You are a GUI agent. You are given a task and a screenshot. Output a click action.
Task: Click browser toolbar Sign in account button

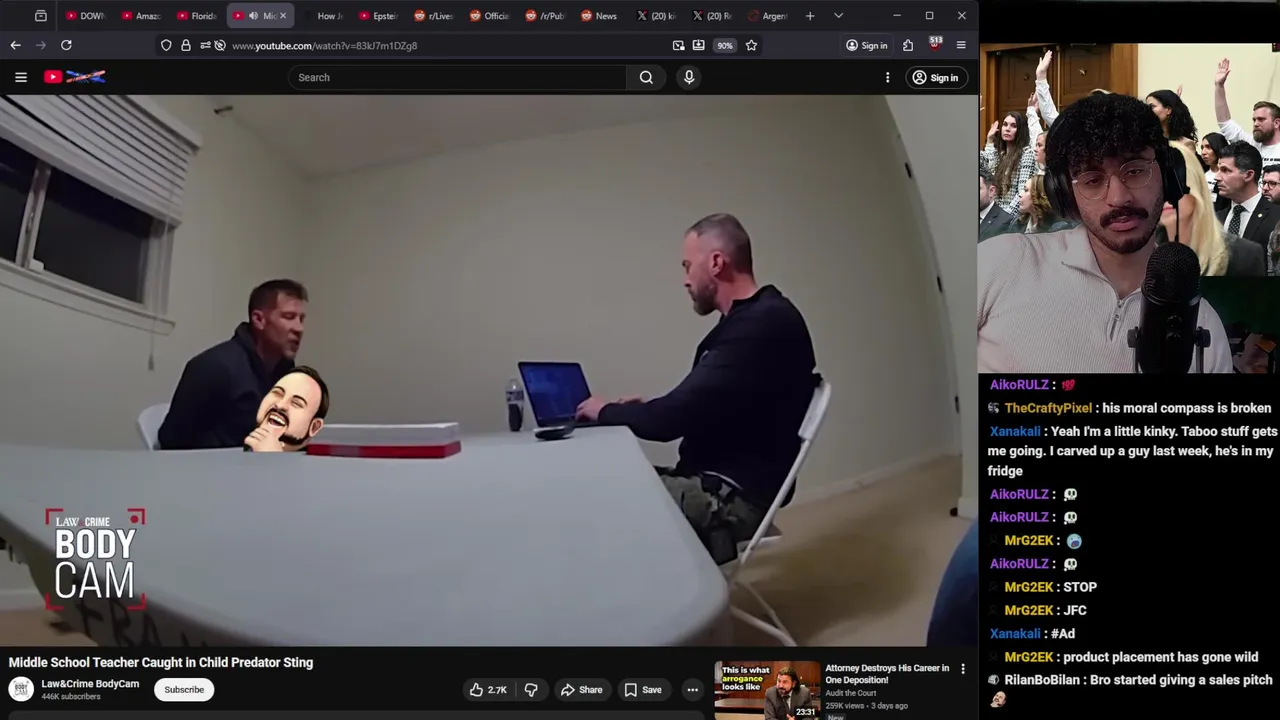pyautogui.click(x=866, y=45)
